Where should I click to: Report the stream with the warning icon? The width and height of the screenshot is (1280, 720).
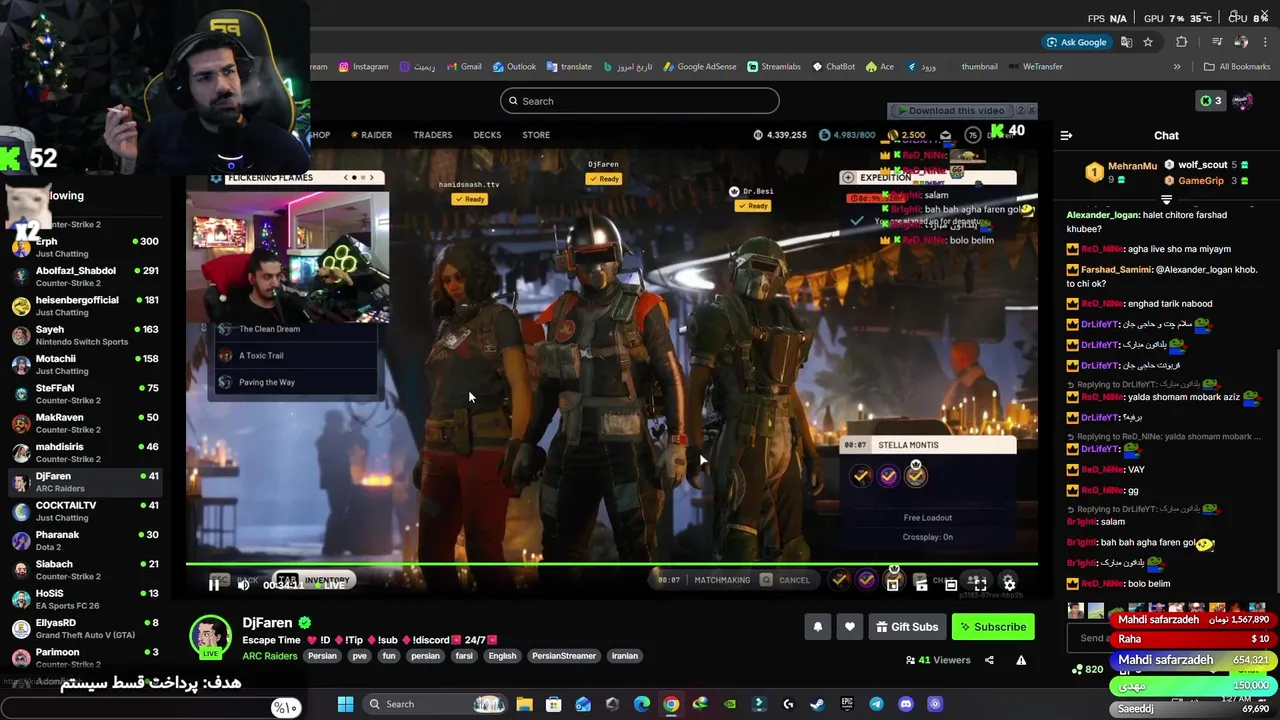pos(1021,660)
